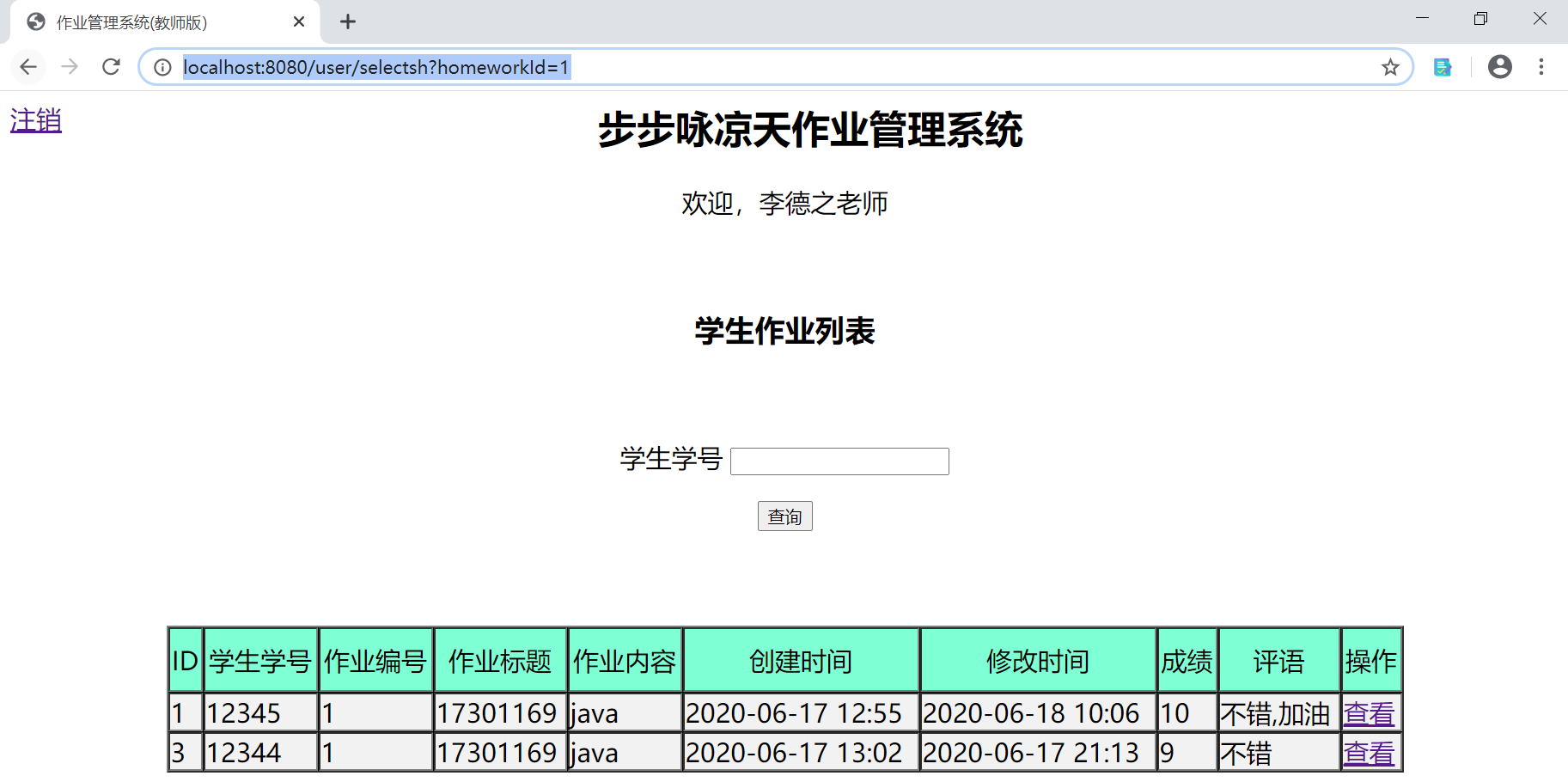Open the translate extension icon
The width and height of the screenshot is (1568, 782).
click(x=1443, y=67)
